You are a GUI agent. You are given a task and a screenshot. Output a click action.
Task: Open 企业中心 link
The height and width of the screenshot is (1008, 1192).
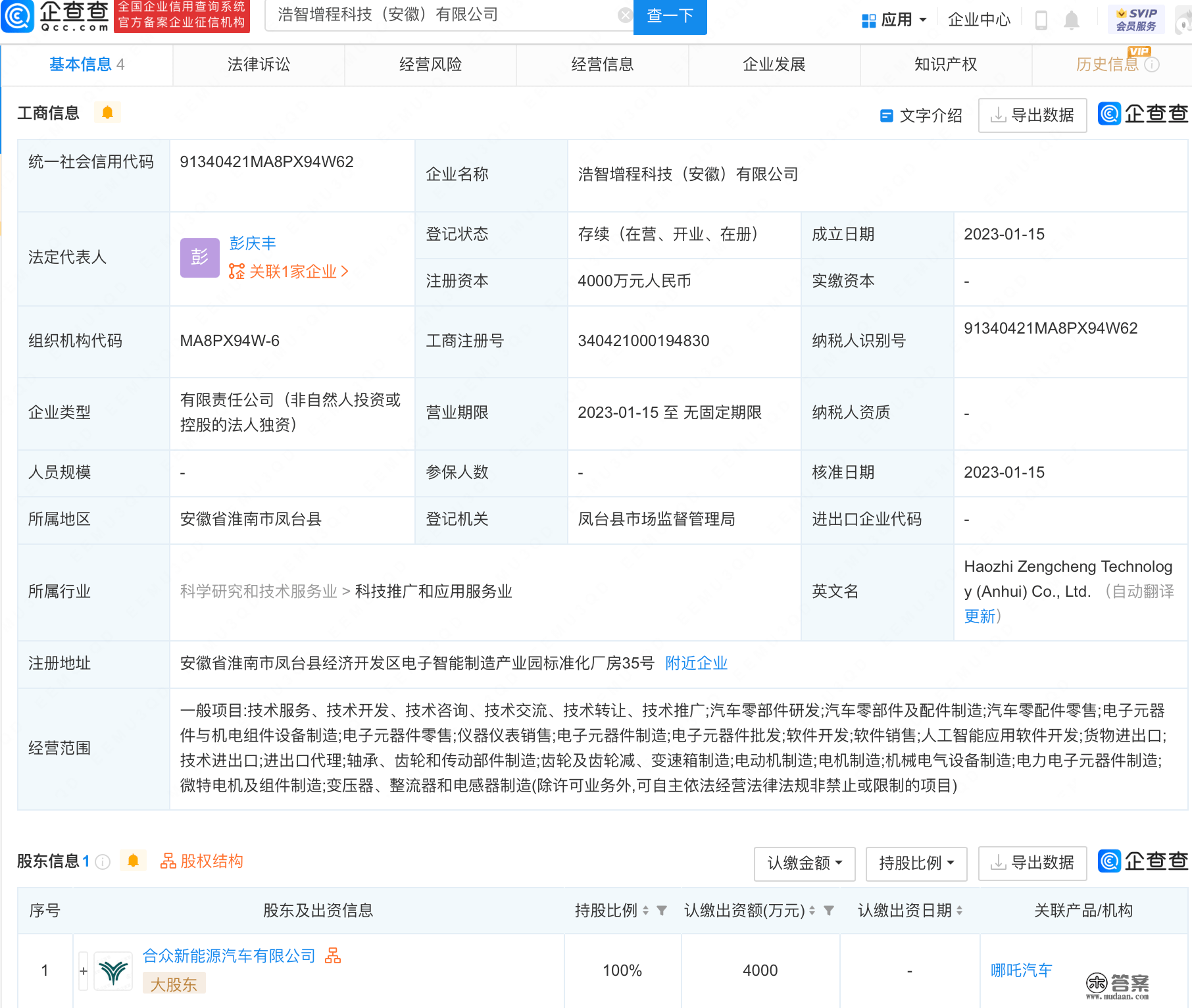[x=979, y=20]
